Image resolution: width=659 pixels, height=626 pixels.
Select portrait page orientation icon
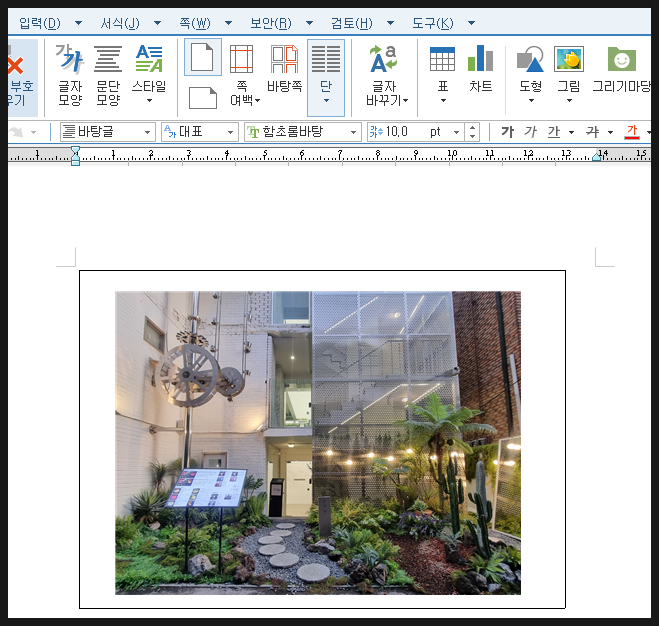[203, 57]
